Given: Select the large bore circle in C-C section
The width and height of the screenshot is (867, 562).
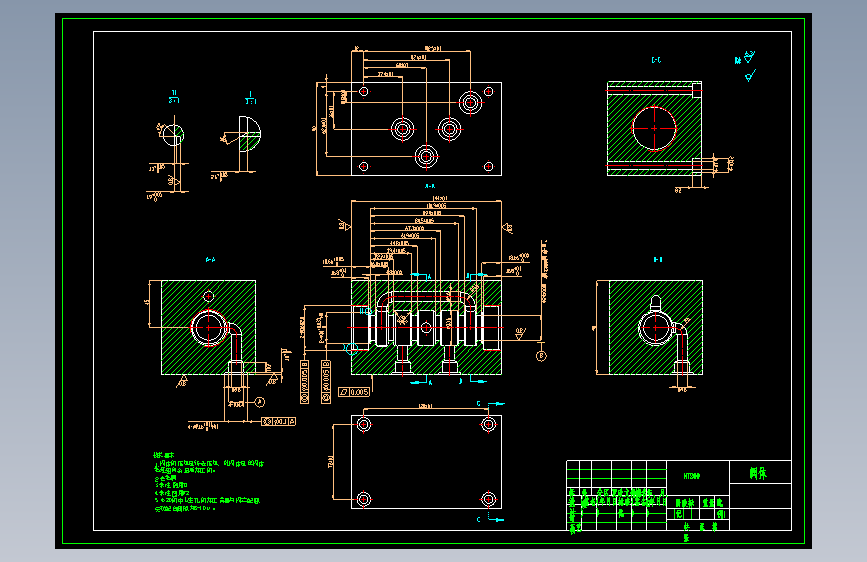Looking at the screenshot, I should point(654,128).
